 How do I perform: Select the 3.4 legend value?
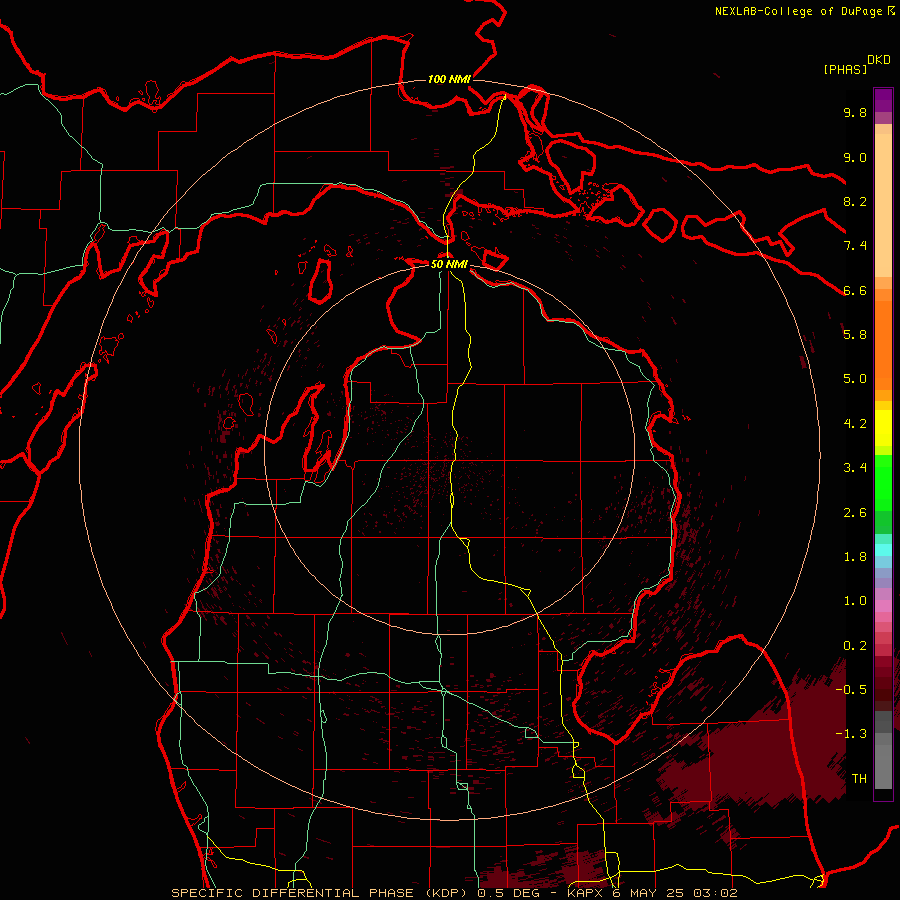tap(855, 468)
